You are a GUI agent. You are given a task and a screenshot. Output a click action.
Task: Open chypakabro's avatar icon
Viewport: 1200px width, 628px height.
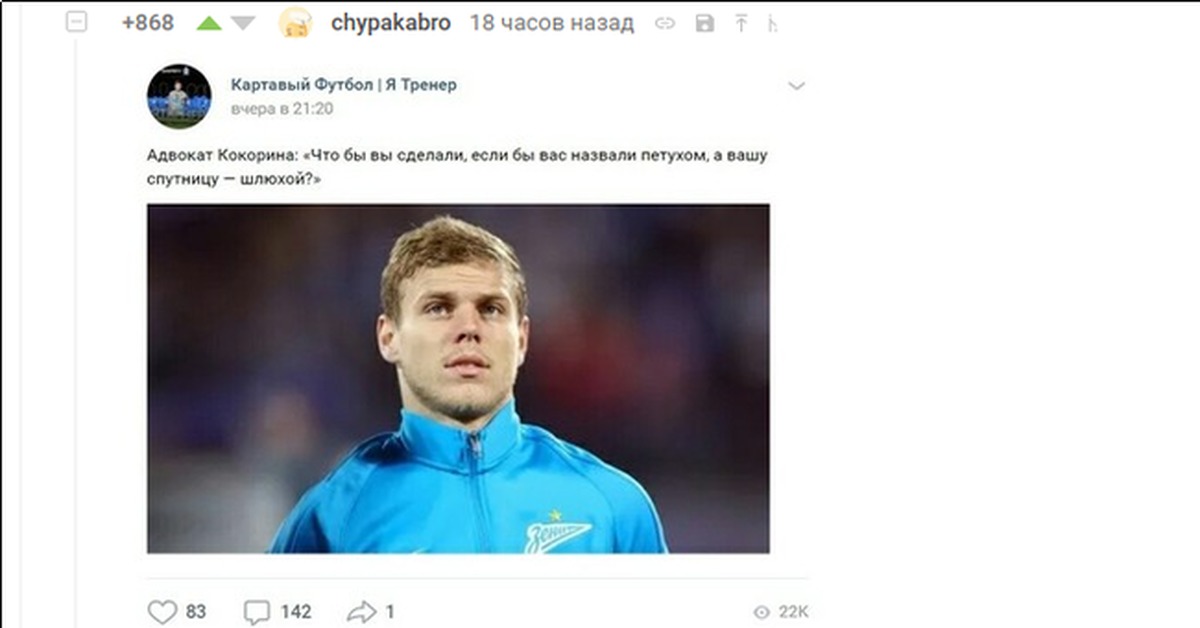(x=295, y=23)
